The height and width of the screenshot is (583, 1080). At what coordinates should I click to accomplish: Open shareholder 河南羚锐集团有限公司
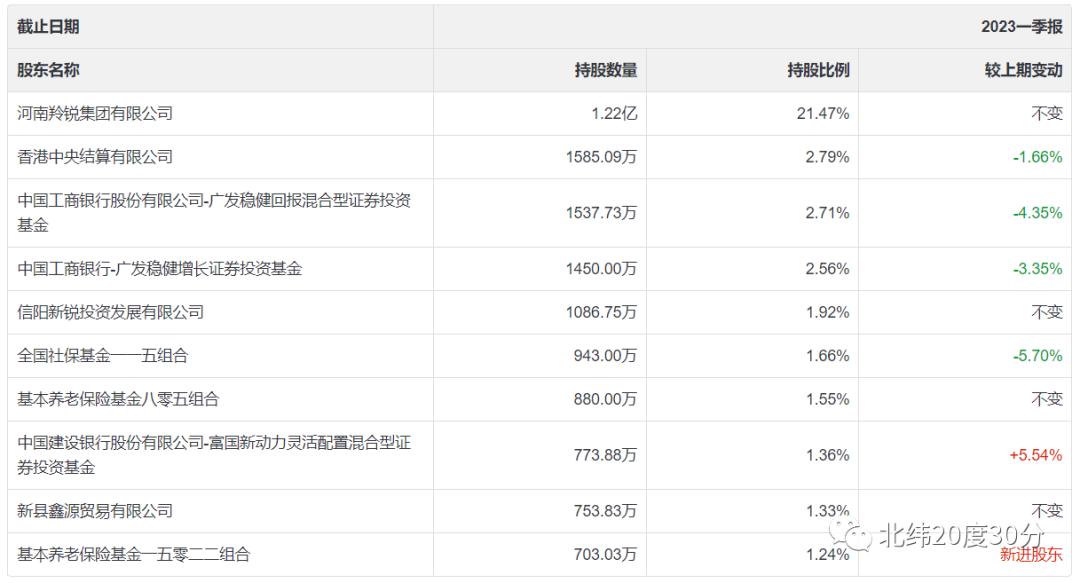[95, 113]
